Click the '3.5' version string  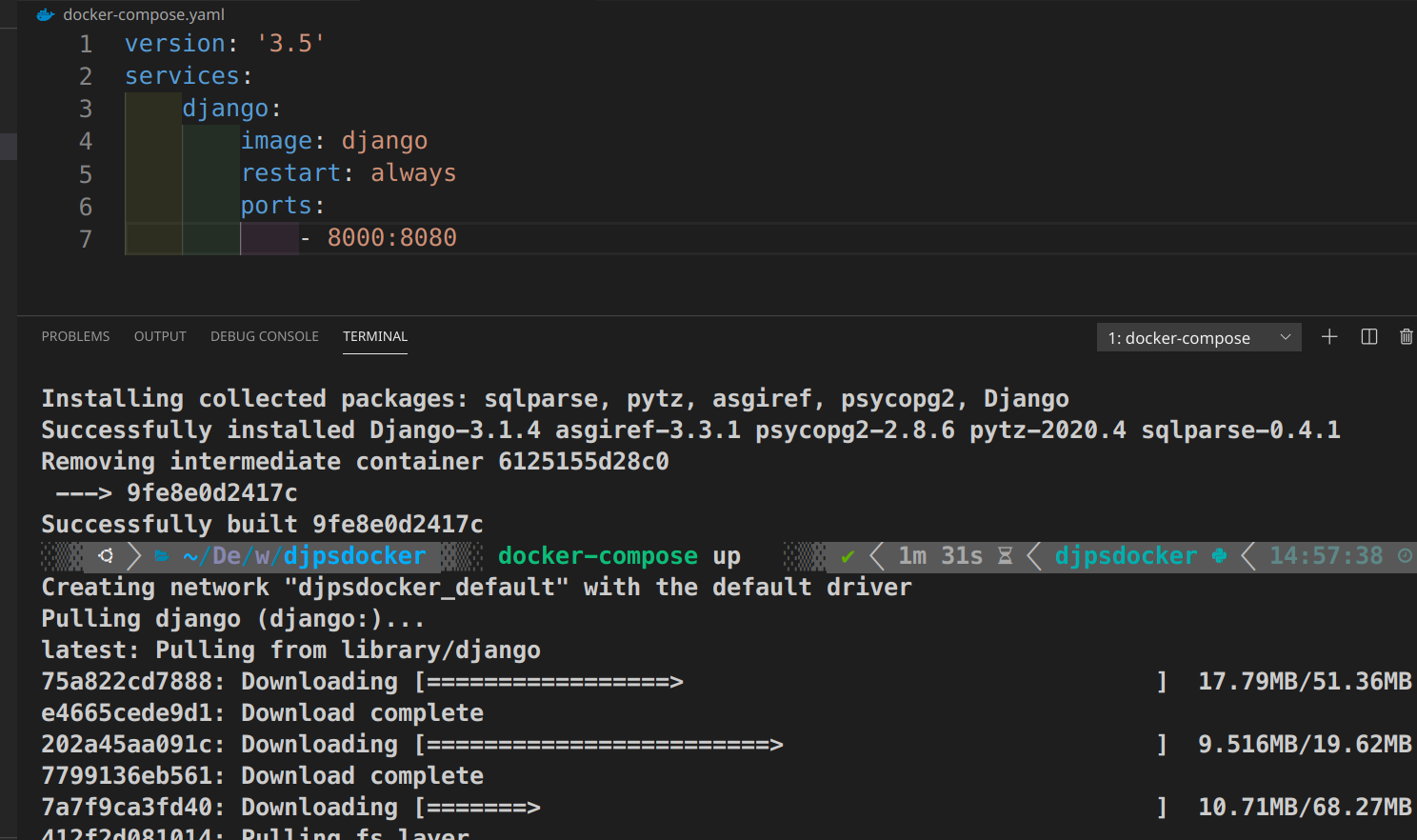point(291,44)
